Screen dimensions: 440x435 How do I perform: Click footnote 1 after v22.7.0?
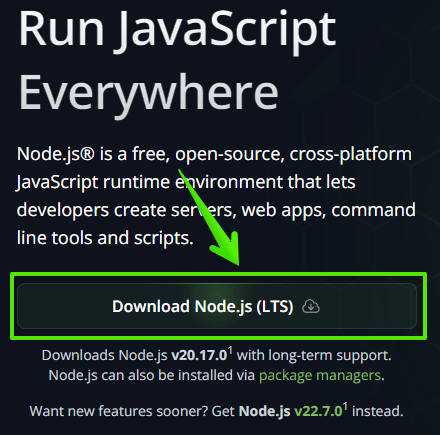pos(345,407)
